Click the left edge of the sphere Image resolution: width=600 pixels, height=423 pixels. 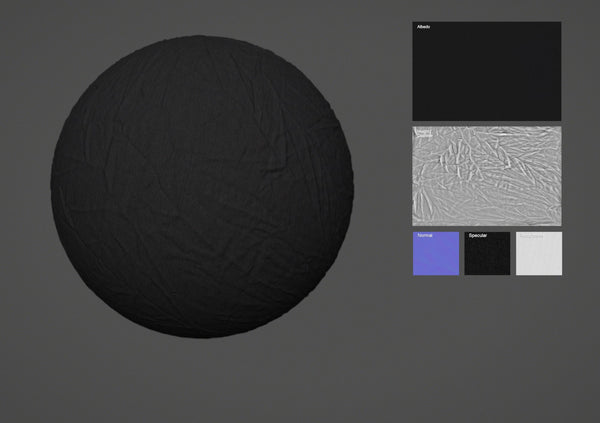click(x=53, y=187)
